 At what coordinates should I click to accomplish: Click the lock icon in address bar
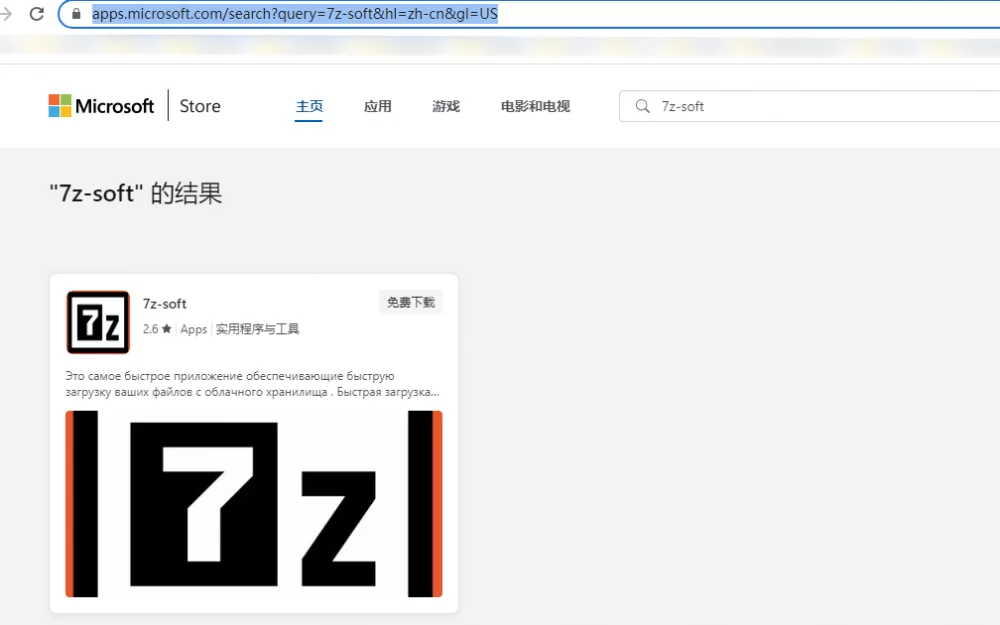76,13
